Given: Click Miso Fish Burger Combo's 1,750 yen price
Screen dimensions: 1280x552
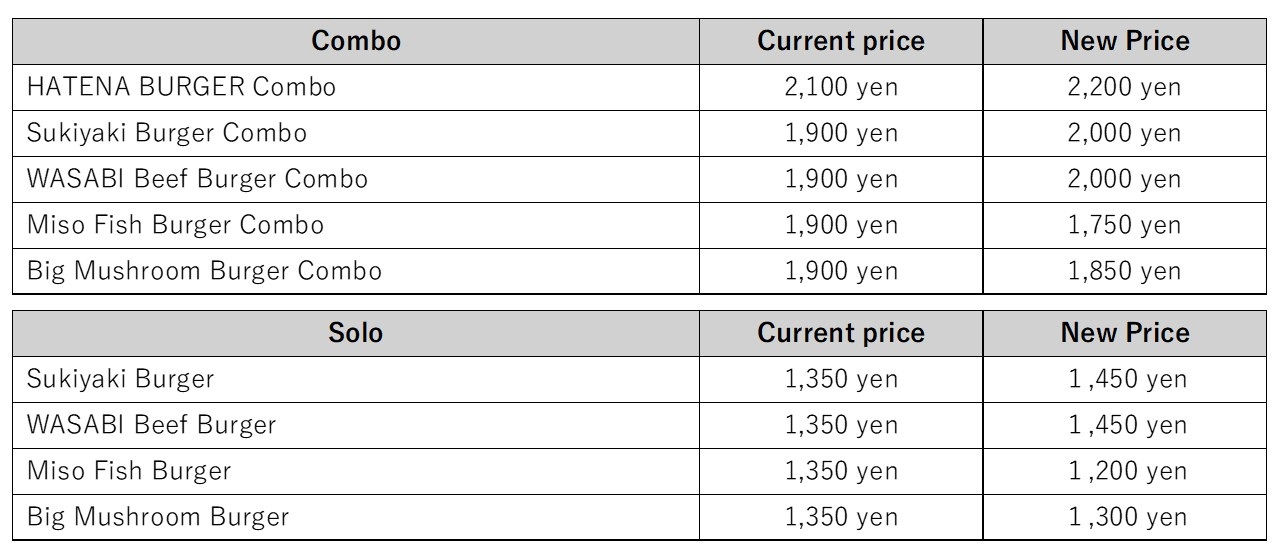Looking at the screenshot, I should coord(1124,225).
